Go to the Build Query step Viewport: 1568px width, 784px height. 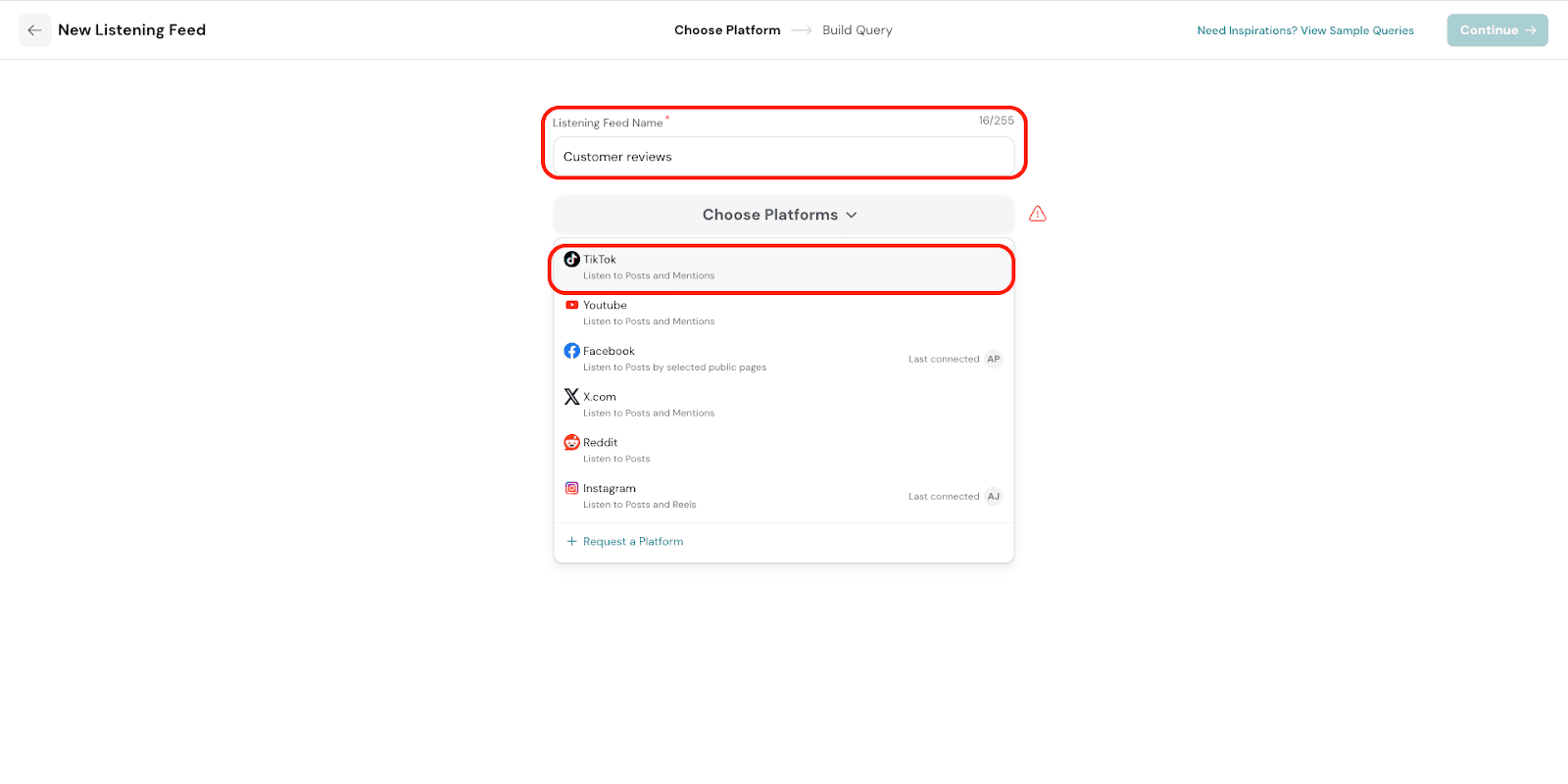857,30
